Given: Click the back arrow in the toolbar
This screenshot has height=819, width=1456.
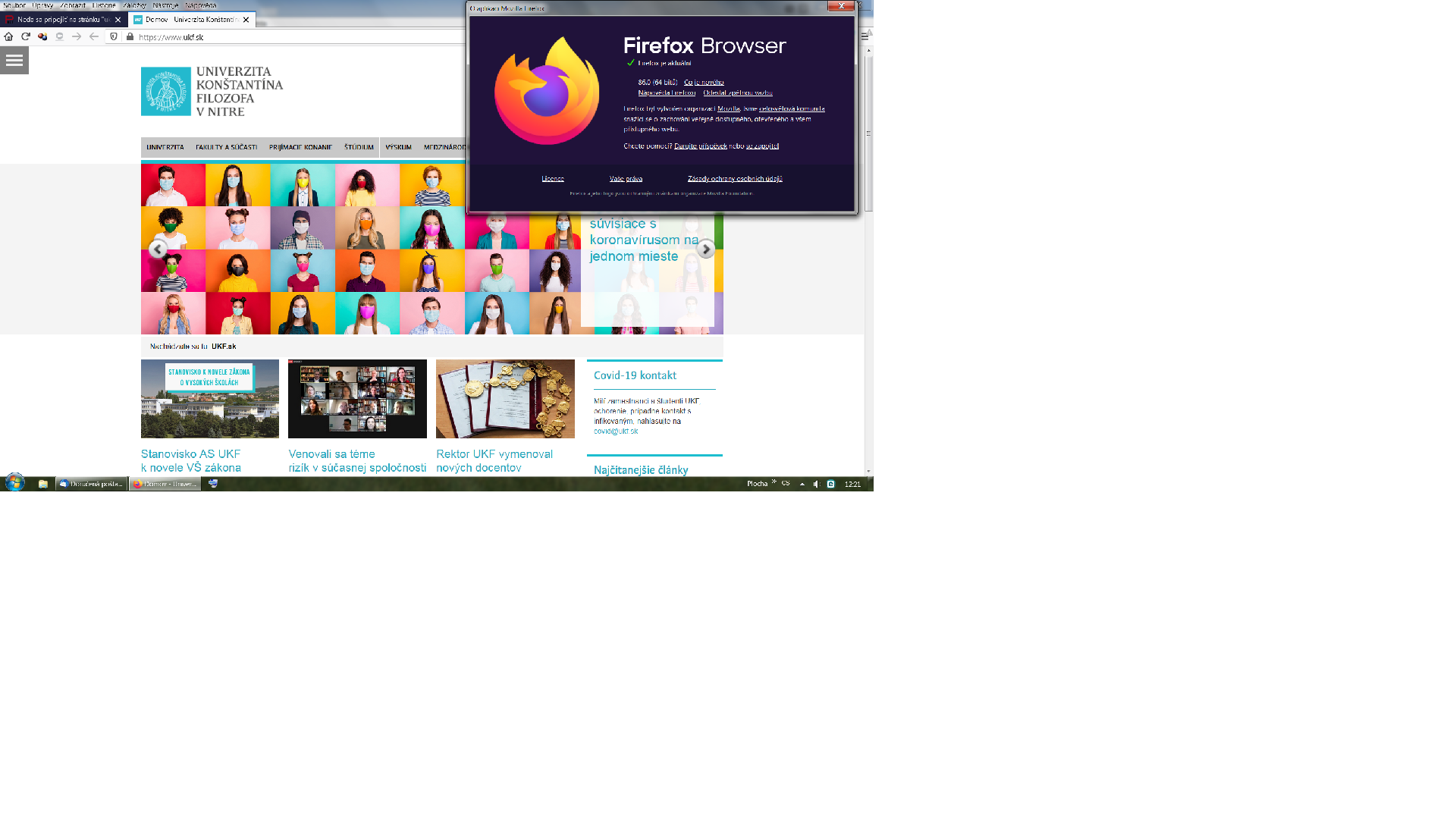Looking at the screenshot, I should tap(94, 36).
